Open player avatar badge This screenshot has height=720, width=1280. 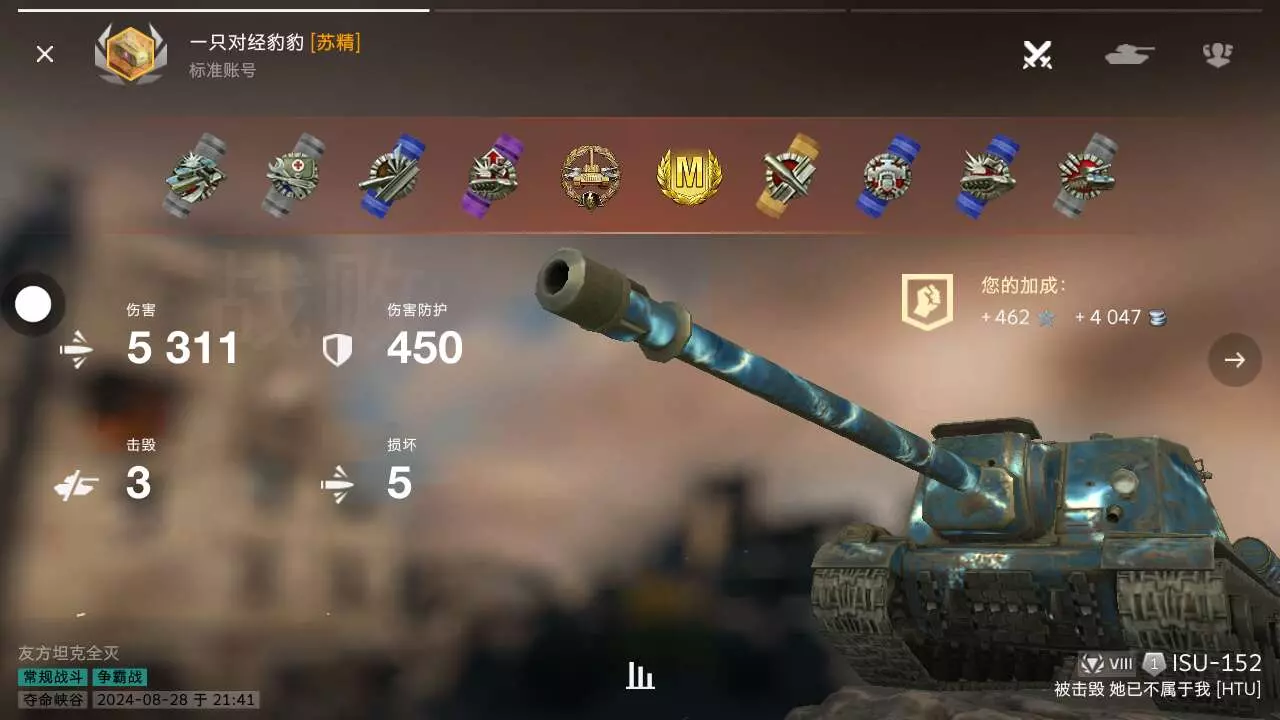[131, 53]
